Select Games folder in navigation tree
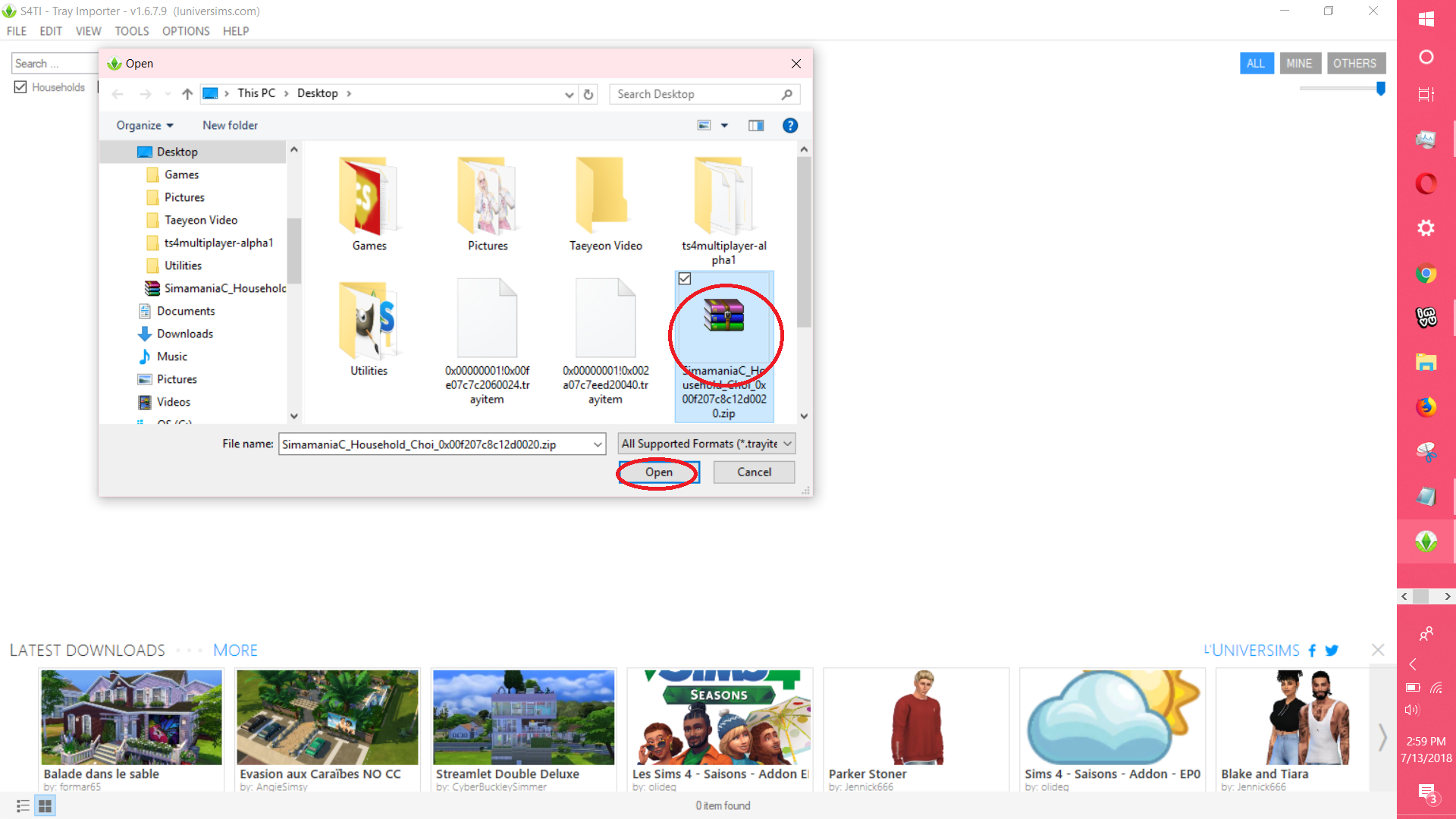Image resolution: width=1456 pixels, height=819 pixels. (x=182, y=175)
